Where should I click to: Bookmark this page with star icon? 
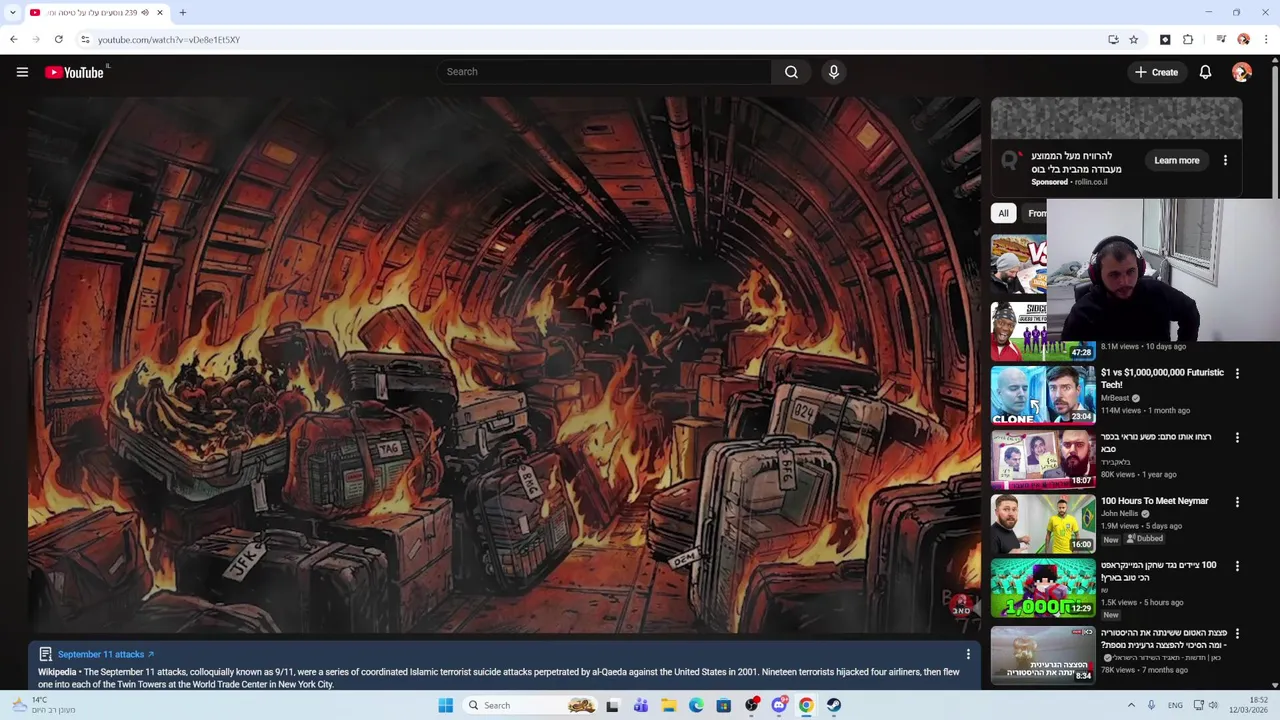pyautogui.click(x=1133, y=40)
